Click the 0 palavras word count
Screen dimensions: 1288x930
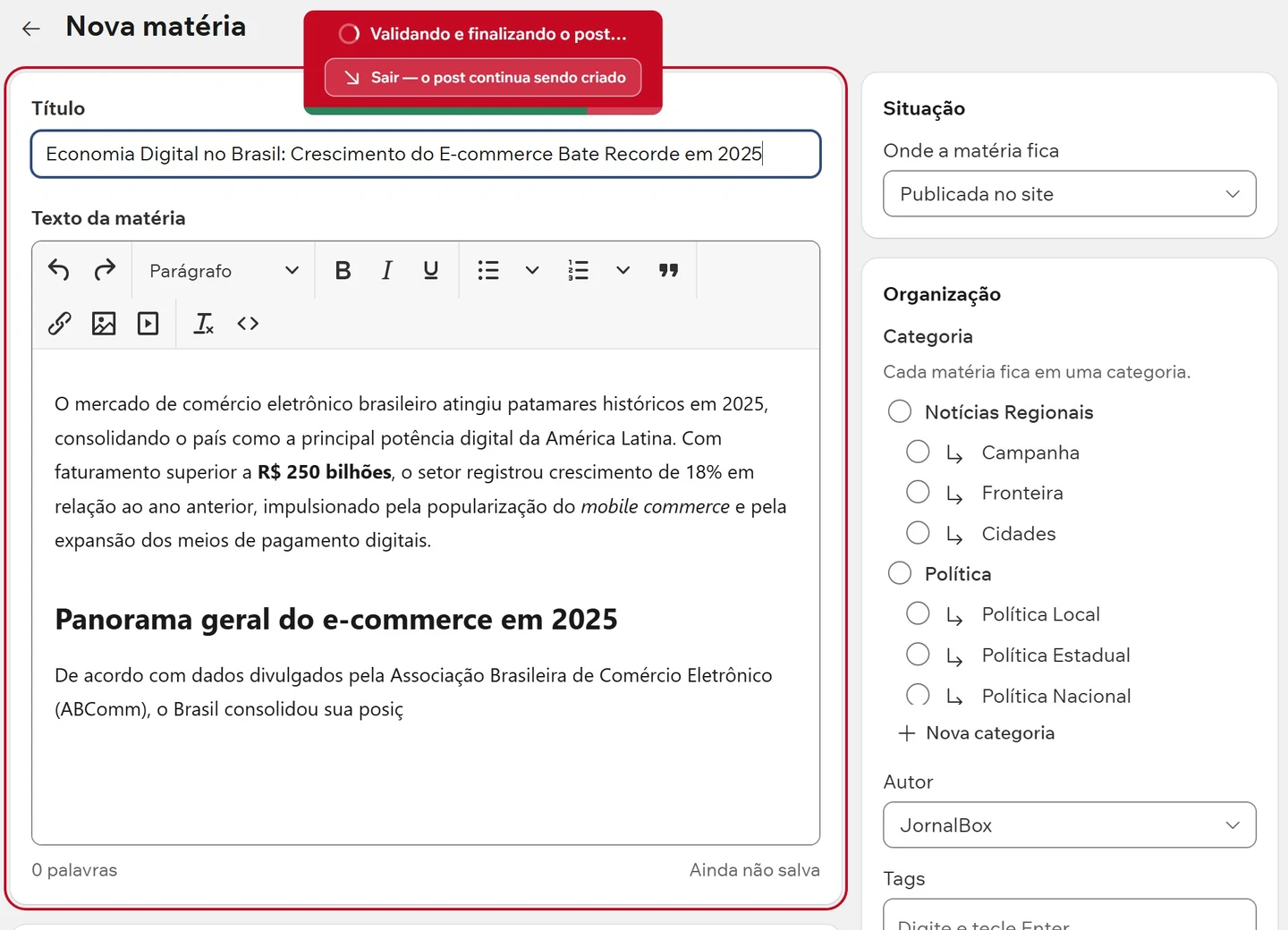pos(74,870)
